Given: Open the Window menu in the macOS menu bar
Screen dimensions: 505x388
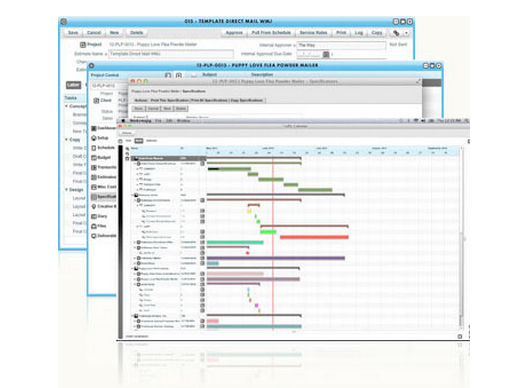Looking at the screenshot, I should [183, 121].
